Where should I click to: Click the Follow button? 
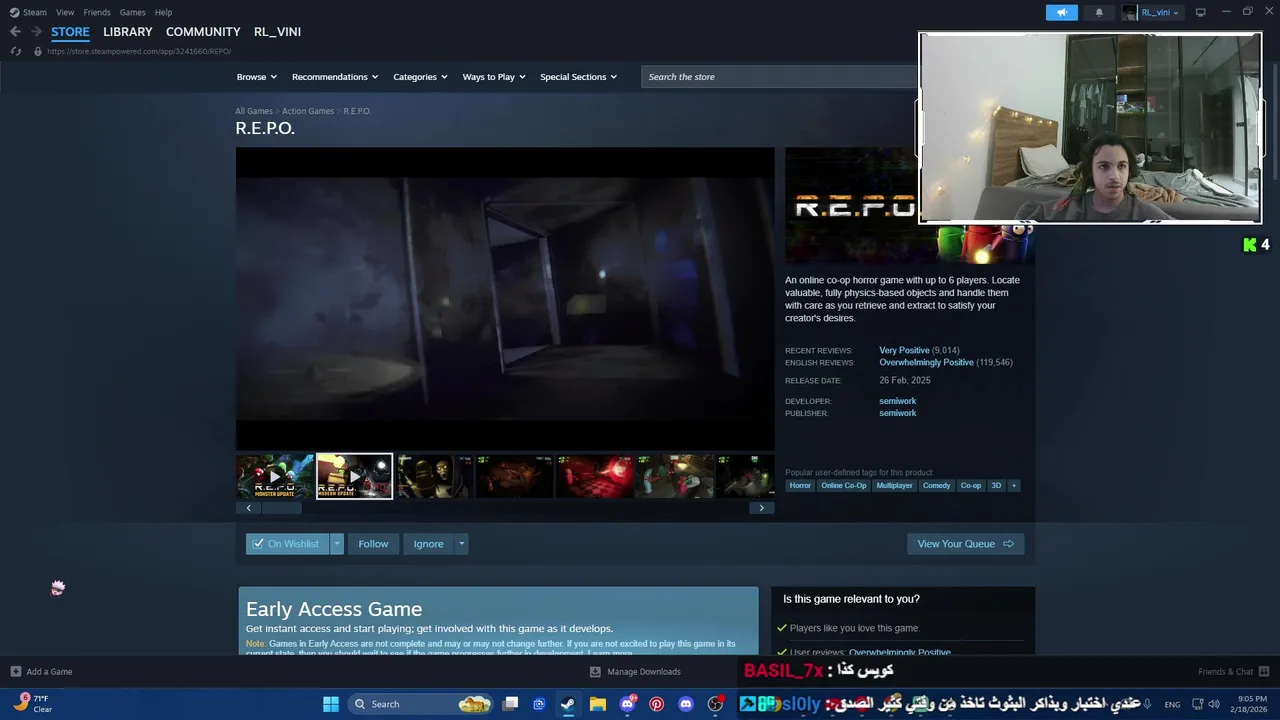[x=373, y=544]
